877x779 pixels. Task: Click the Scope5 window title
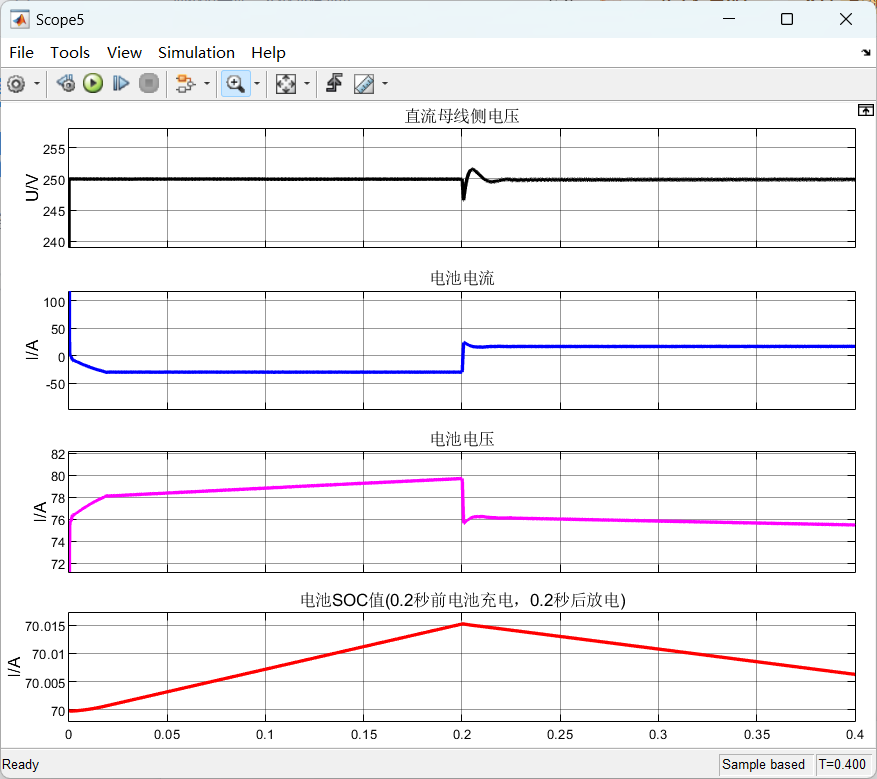coord(60,20)
